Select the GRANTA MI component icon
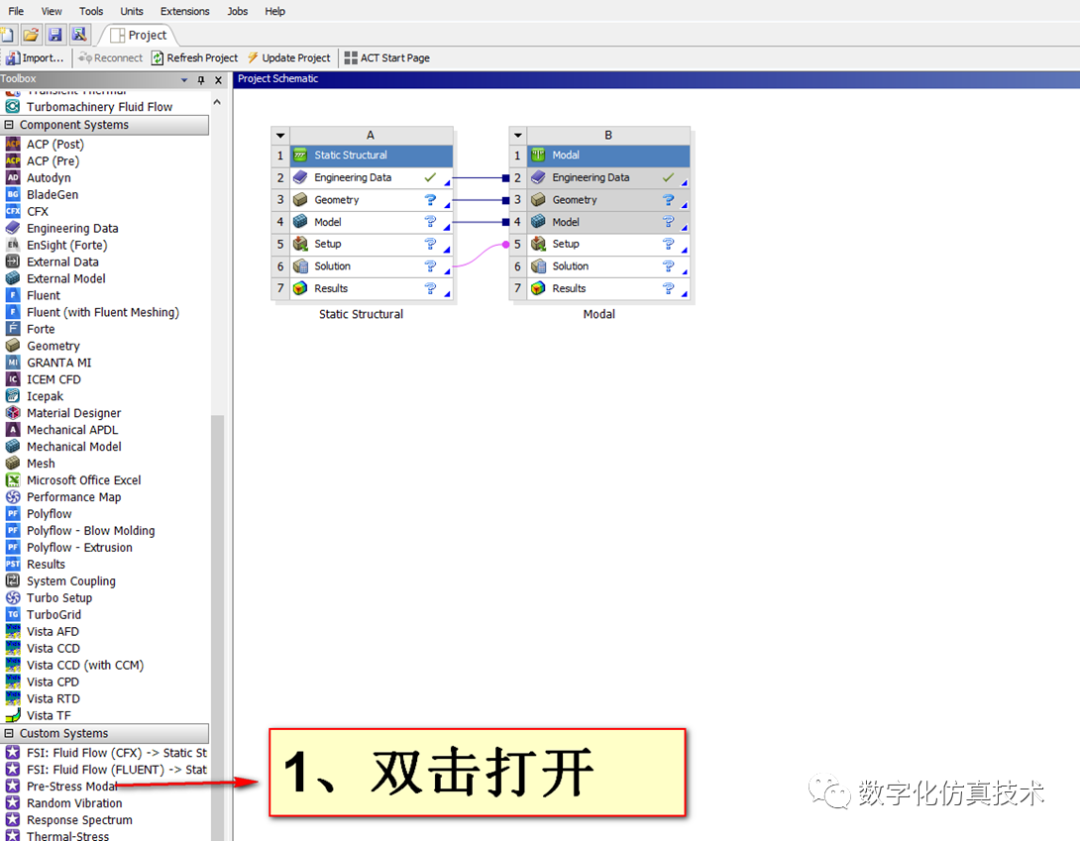Image resolution: width=1080 pixels, height=841 pixels. coord(12,362)
